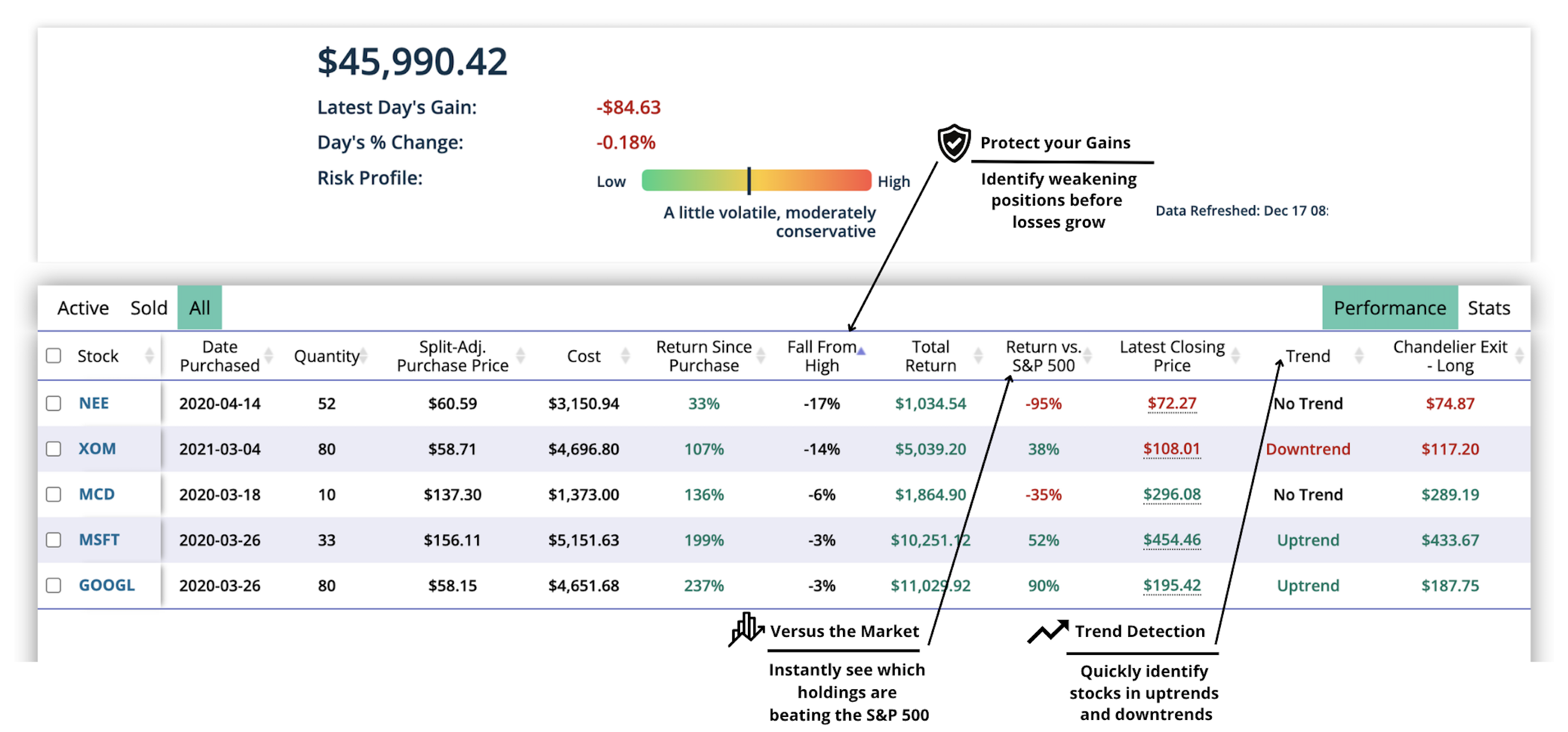Tick the NEE row checkbox
This screenshot has width=1568, height=732.
click(54, 404)
